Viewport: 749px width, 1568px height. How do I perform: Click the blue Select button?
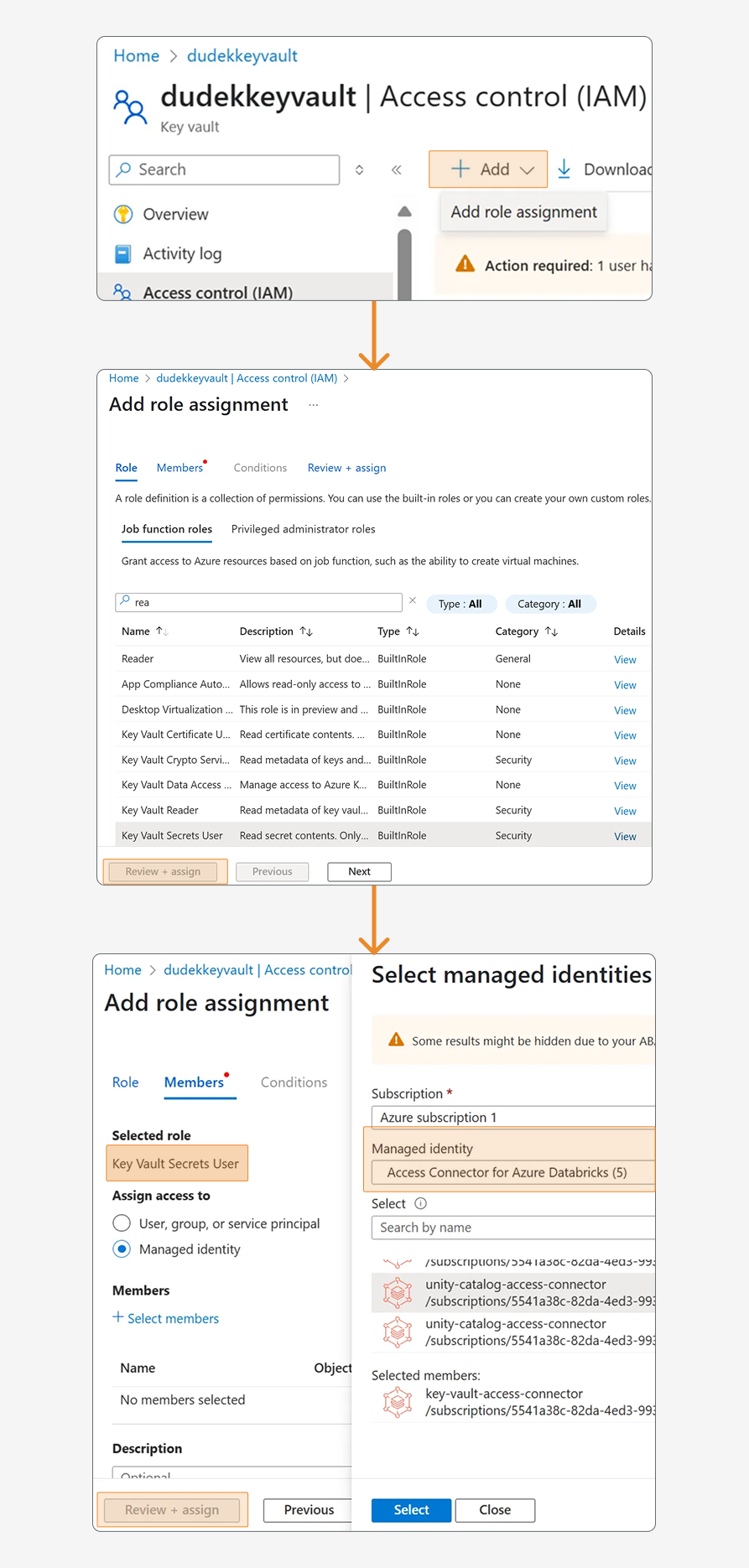coord(411,1509)
